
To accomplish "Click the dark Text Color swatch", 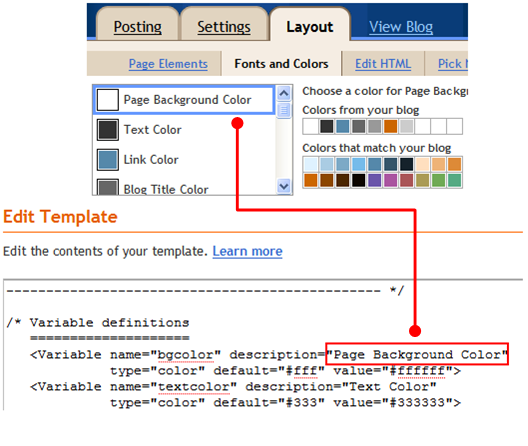I will [x=108, y=130].
